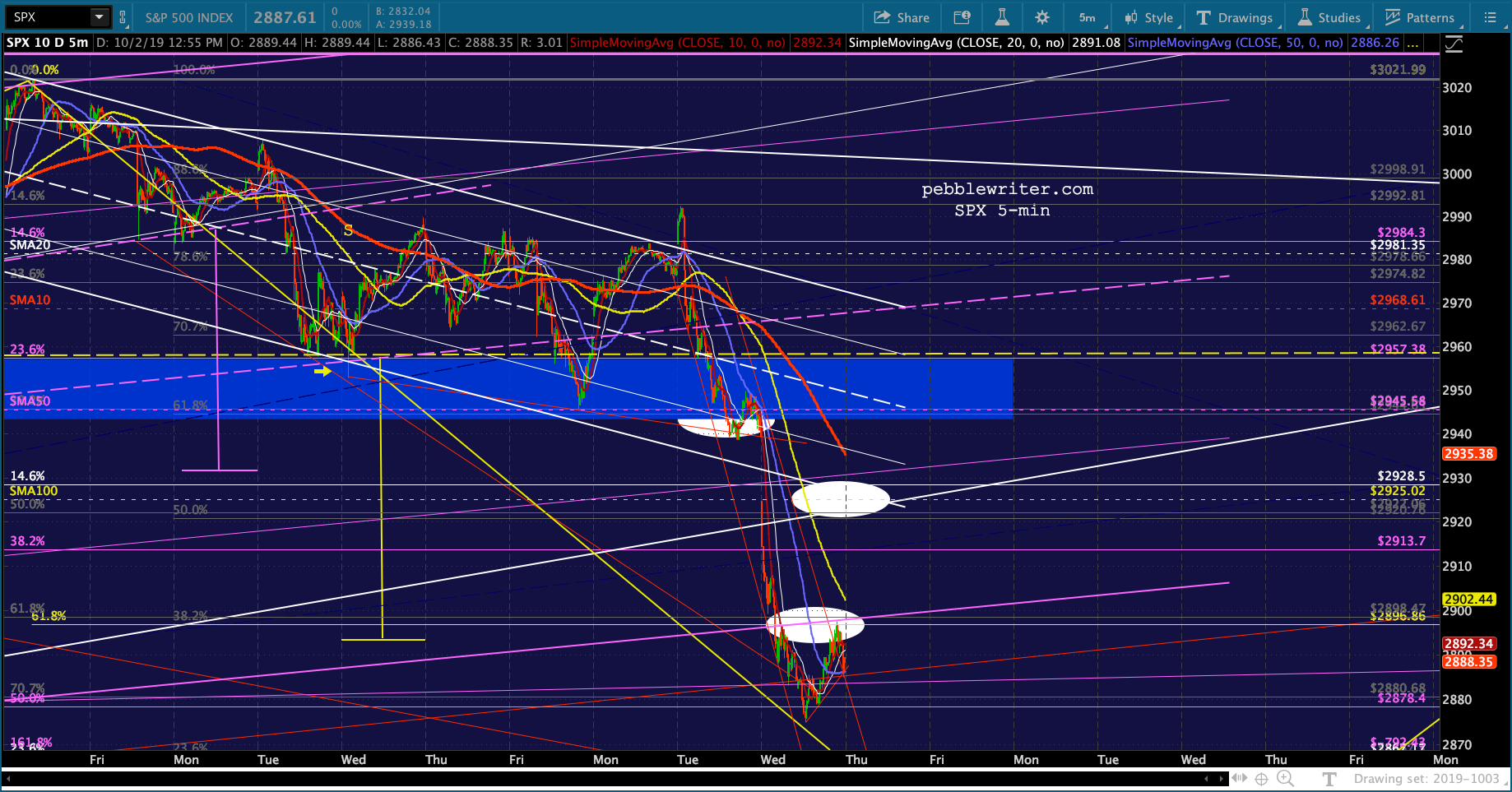Open the Style menu
The image size is (1512, 792).
point(1150,17)
